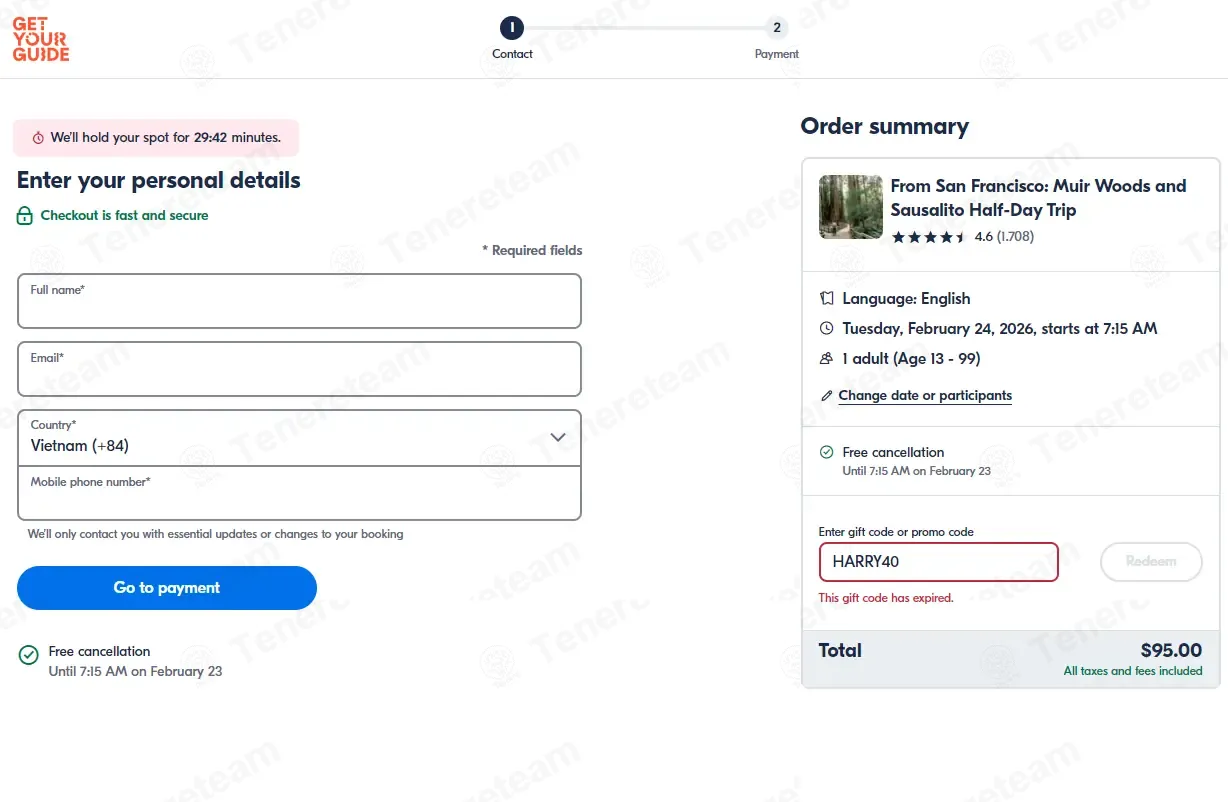Click the language flag icon
This screenshot has height=802, width=1228.
826,299
